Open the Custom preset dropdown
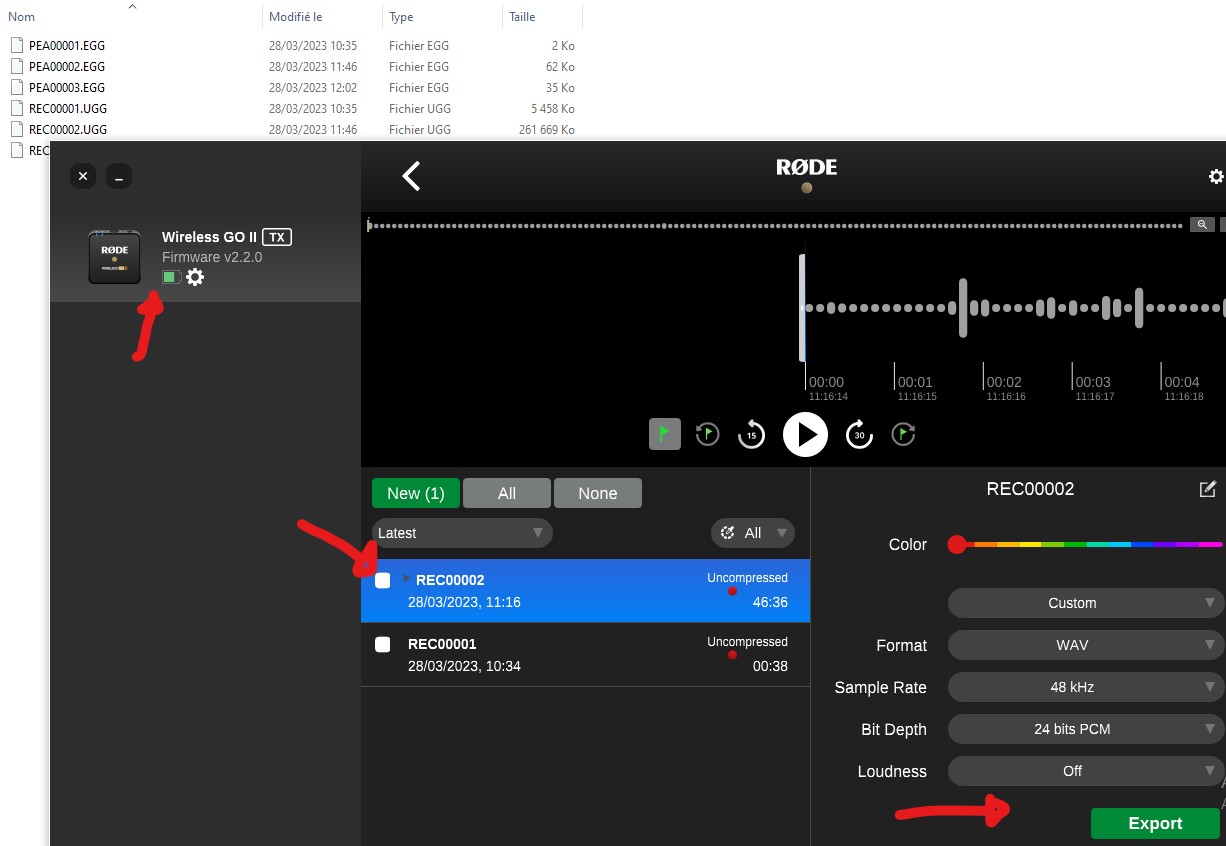Image resolution: width=1226 pixels, height=846 pixels. point(1085,603)
